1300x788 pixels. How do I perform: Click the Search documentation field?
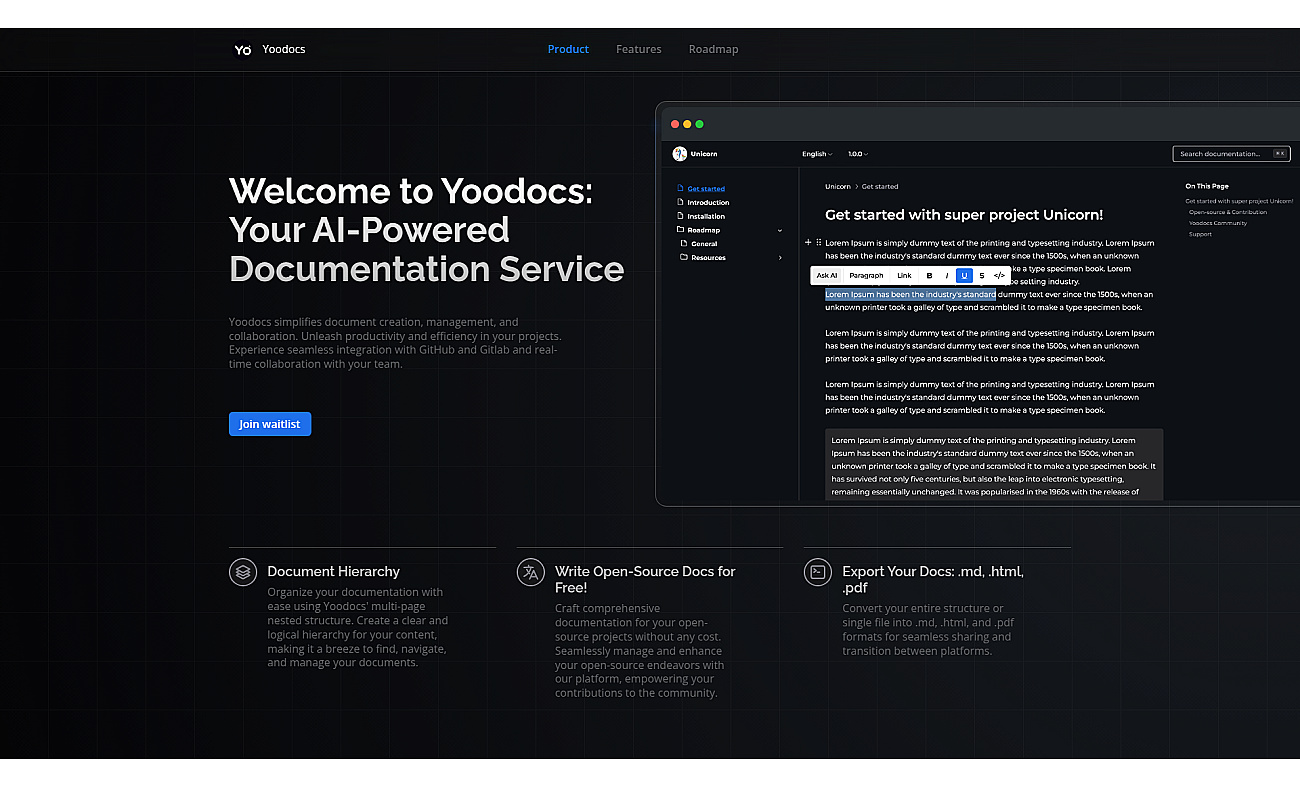[x=1232, y=154]
